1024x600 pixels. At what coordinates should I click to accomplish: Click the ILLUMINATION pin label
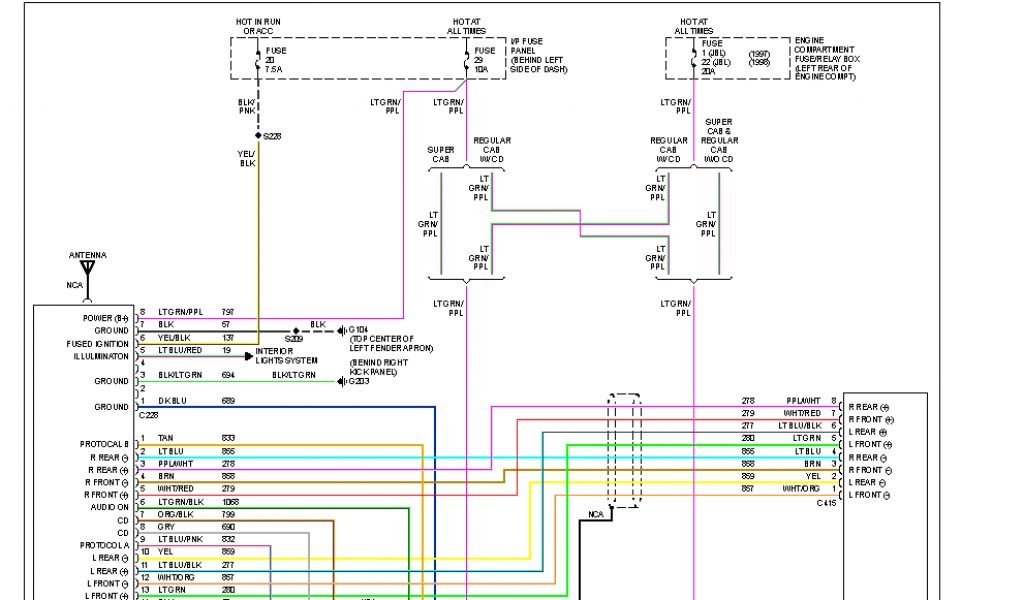(97, 356)
